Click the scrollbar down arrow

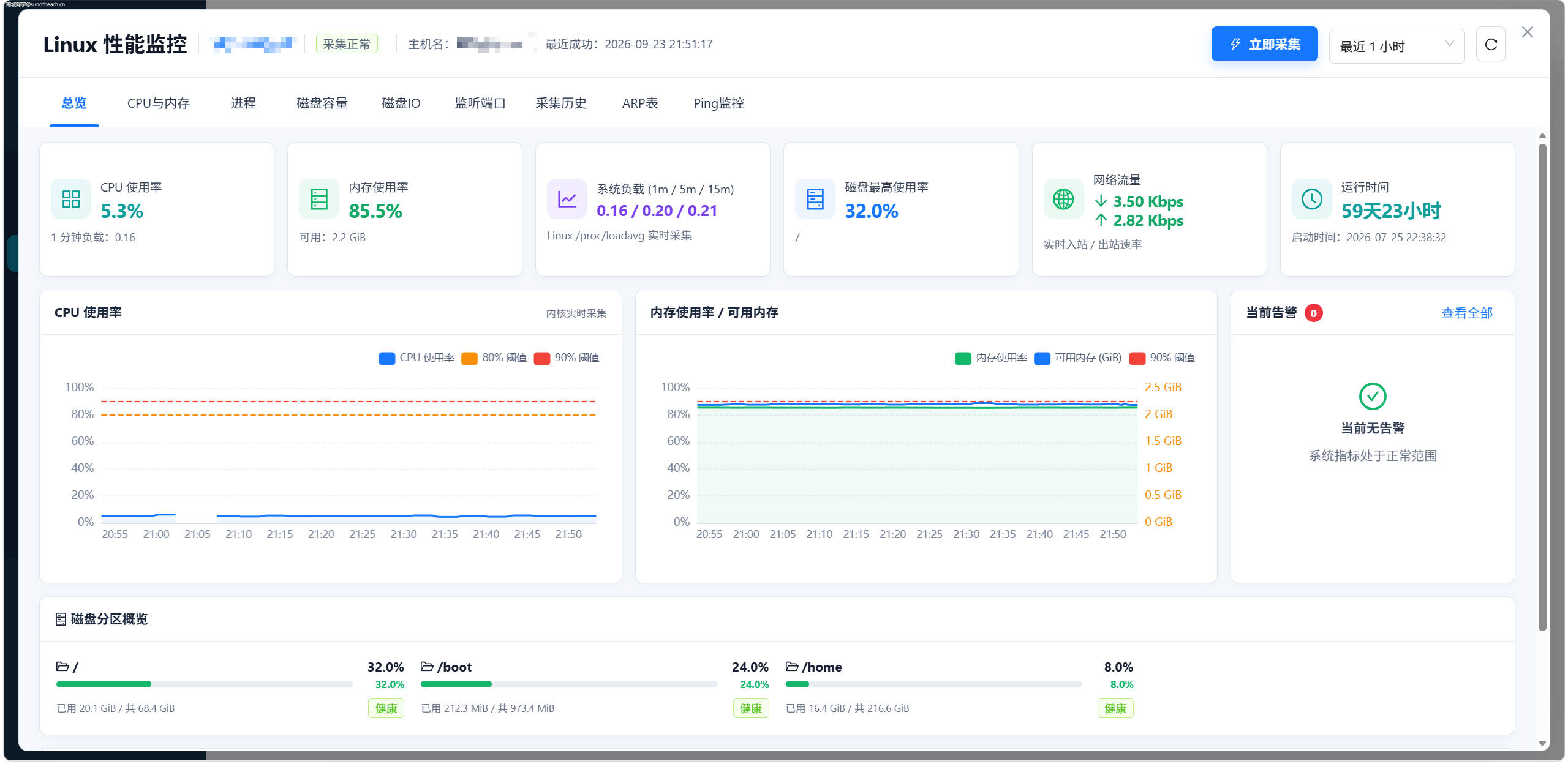pos(1542,743)
